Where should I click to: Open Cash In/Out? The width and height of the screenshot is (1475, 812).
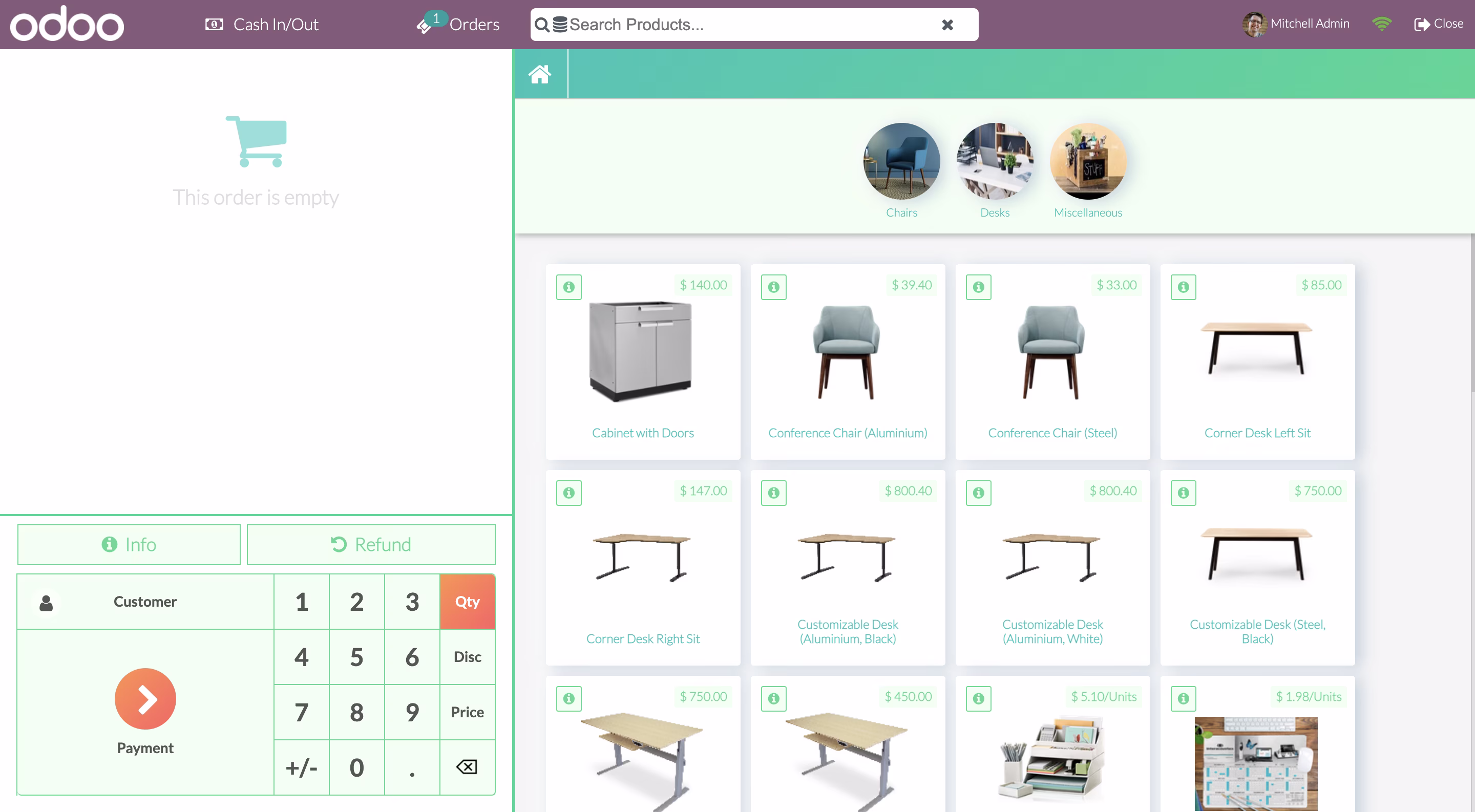[x=262, y=25]
